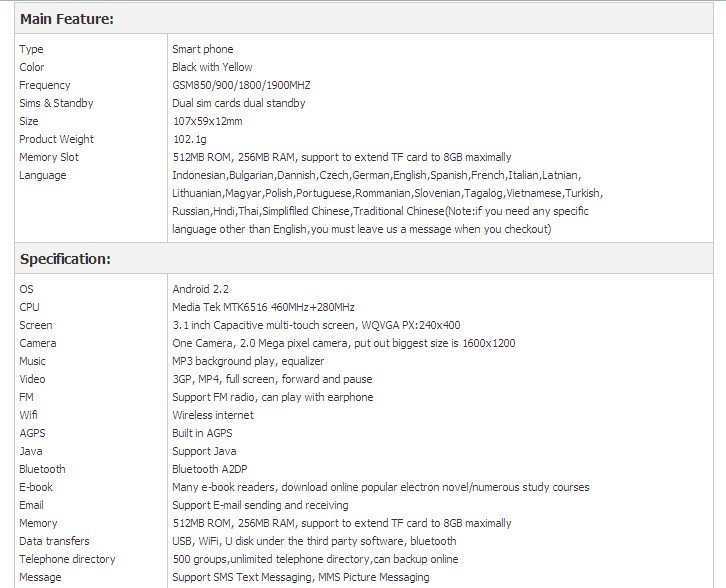
Task: Click the Telephone directory row label
Action: pyautogui.click(x=67, y=559)
